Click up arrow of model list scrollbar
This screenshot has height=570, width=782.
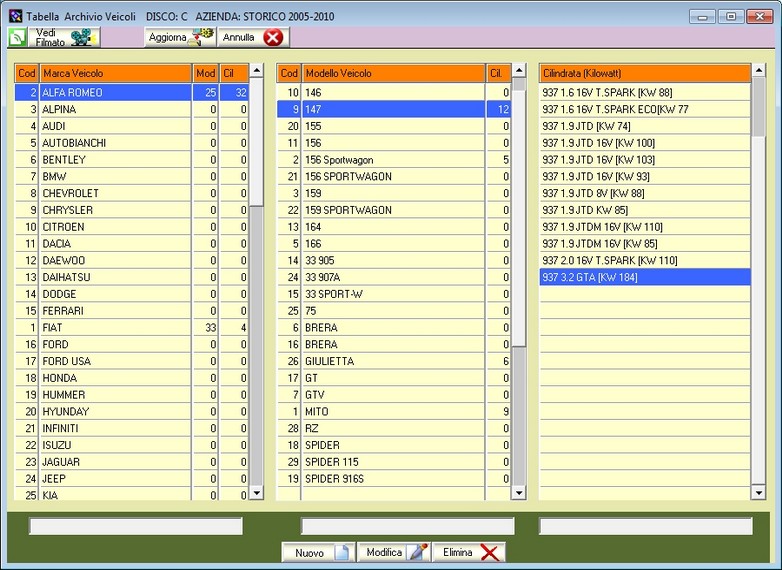coord(519,70)
